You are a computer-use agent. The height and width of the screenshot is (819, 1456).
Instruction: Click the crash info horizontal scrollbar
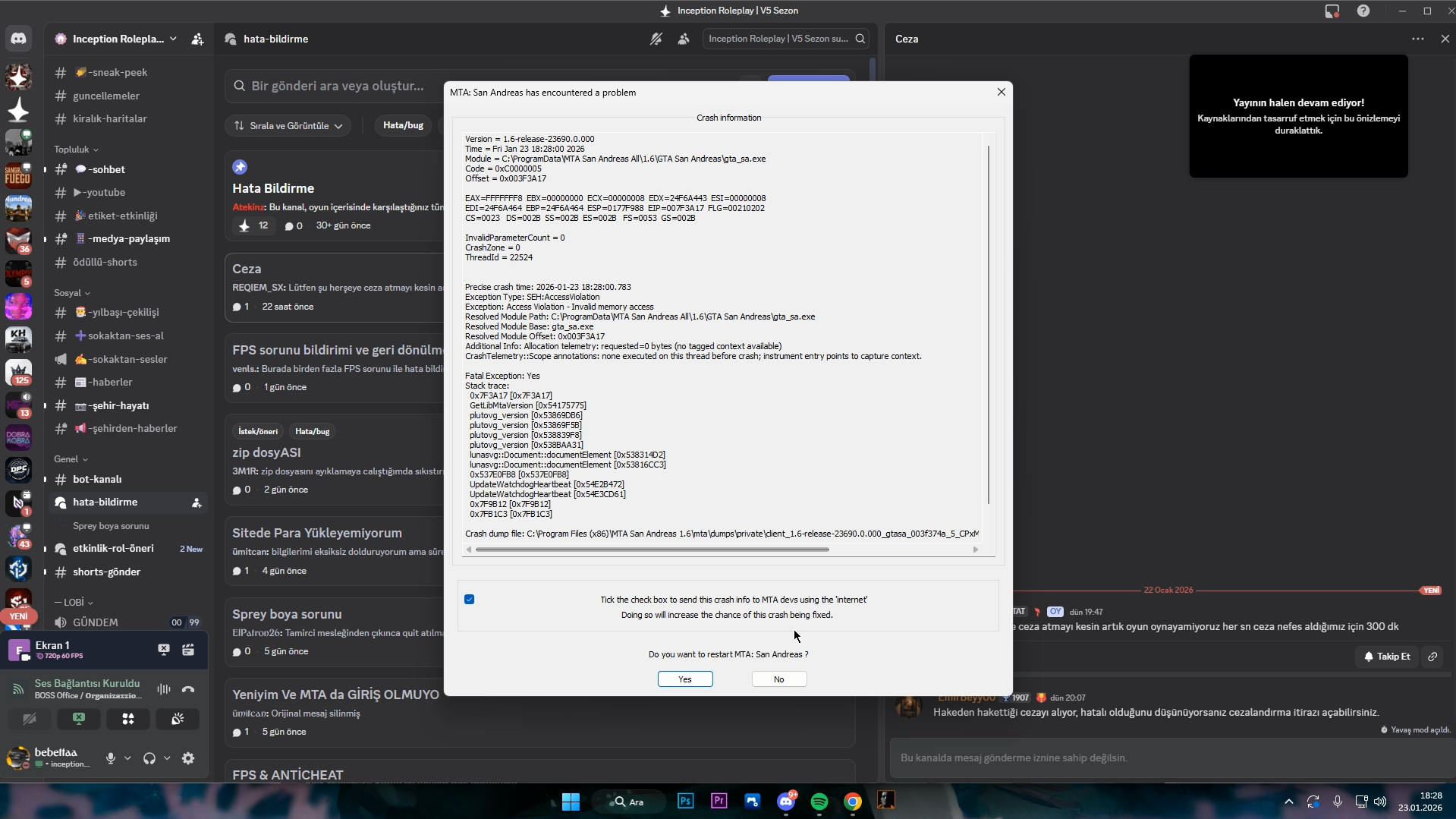pyautogui.click(x=652, y=550)
